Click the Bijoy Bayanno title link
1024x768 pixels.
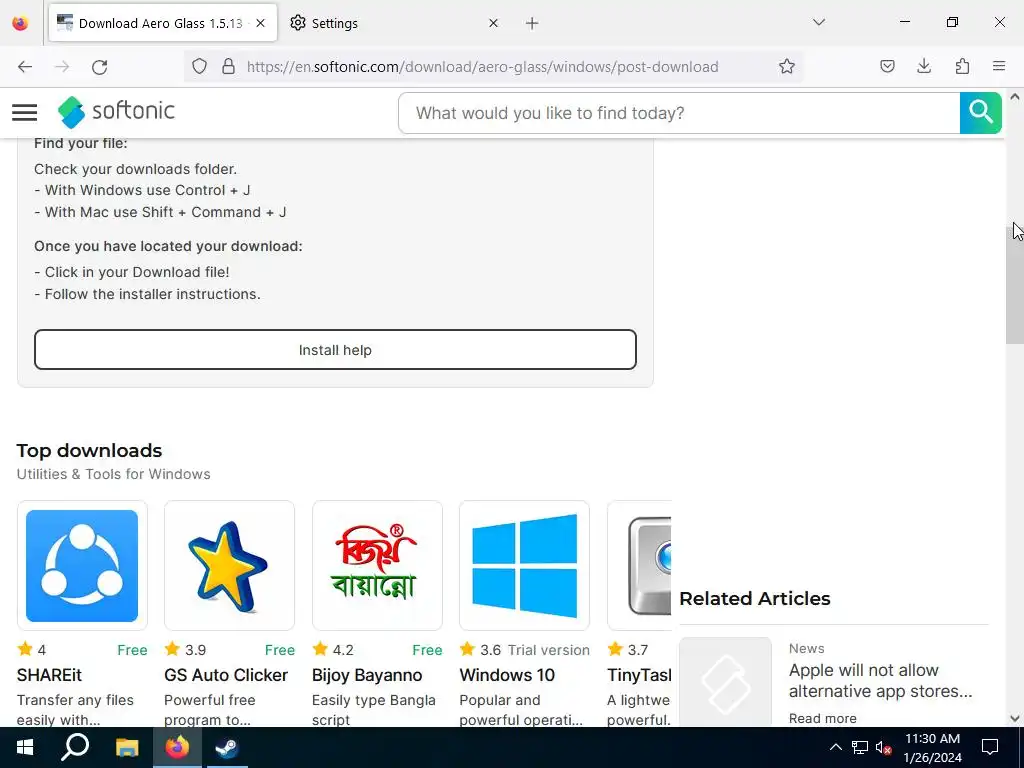point(367,675)
